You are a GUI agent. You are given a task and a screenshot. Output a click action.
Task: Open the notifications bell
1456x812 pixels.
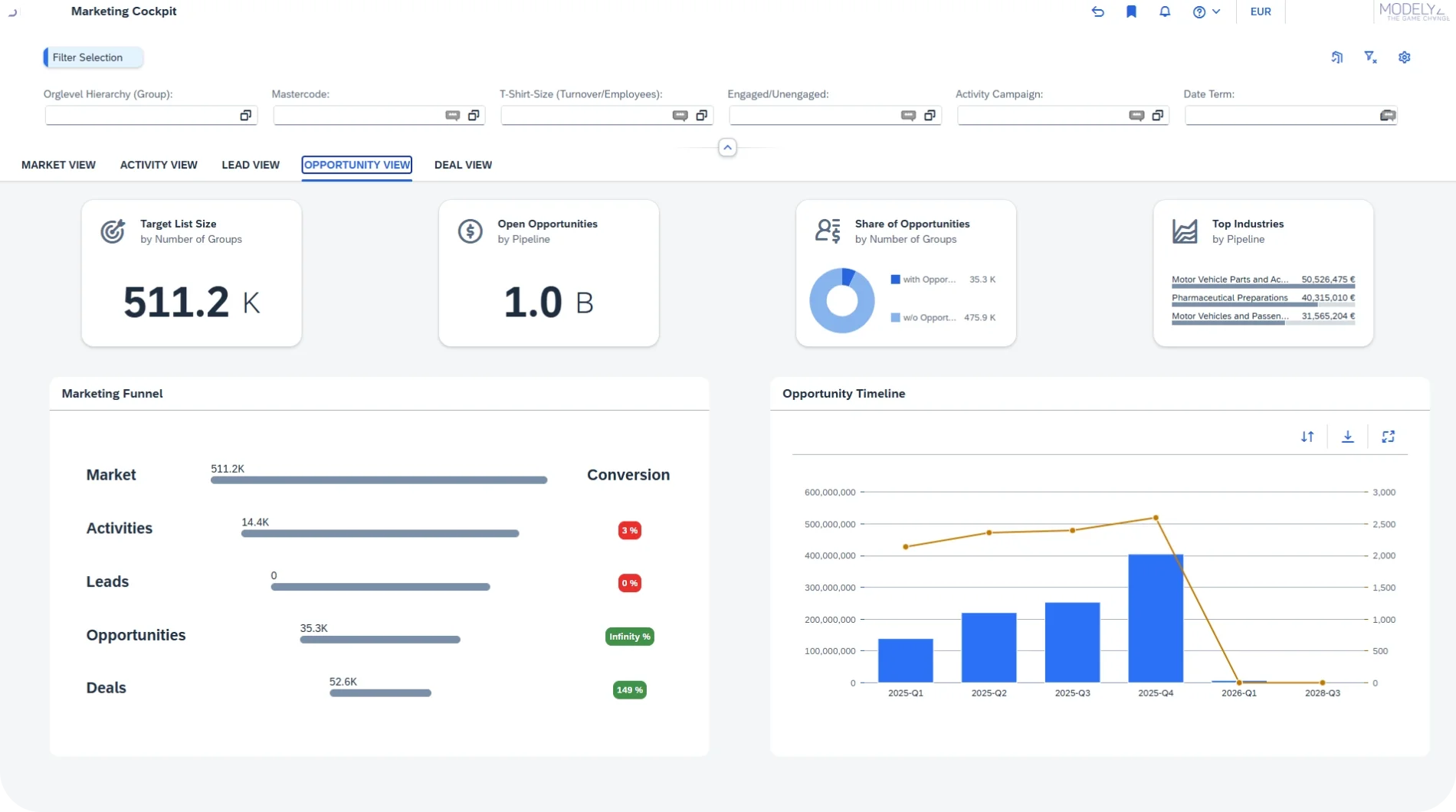click(x=1165, y=11)
